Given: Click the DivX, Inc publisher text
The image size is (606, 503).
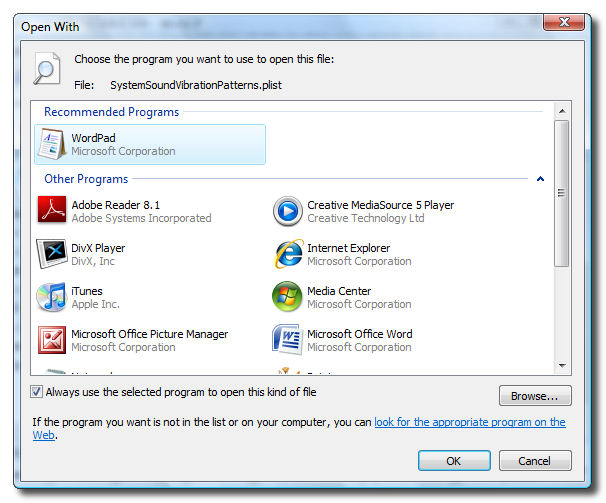Looking at the screenshot, I should (x=93, y=261).
